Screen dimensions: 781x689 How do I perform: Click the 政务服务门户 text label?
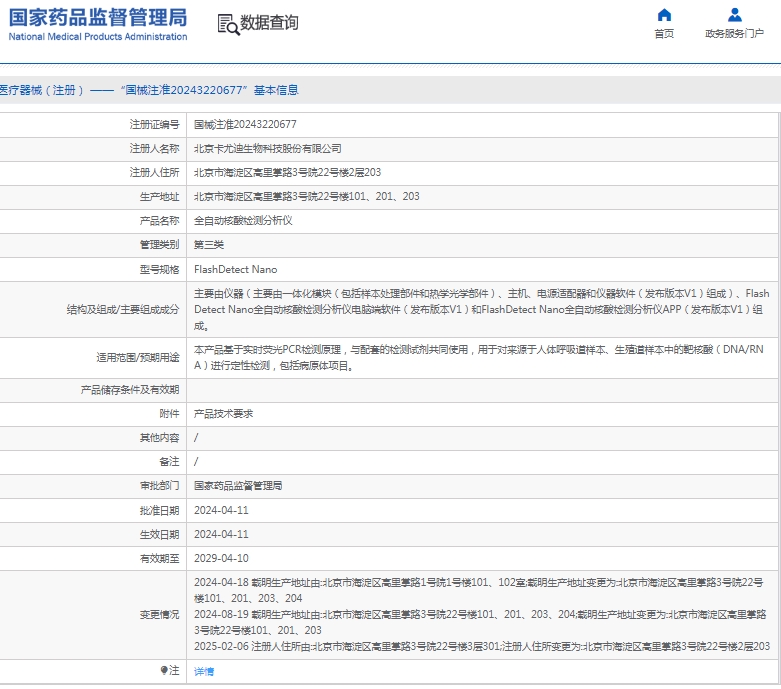point(734,34)
